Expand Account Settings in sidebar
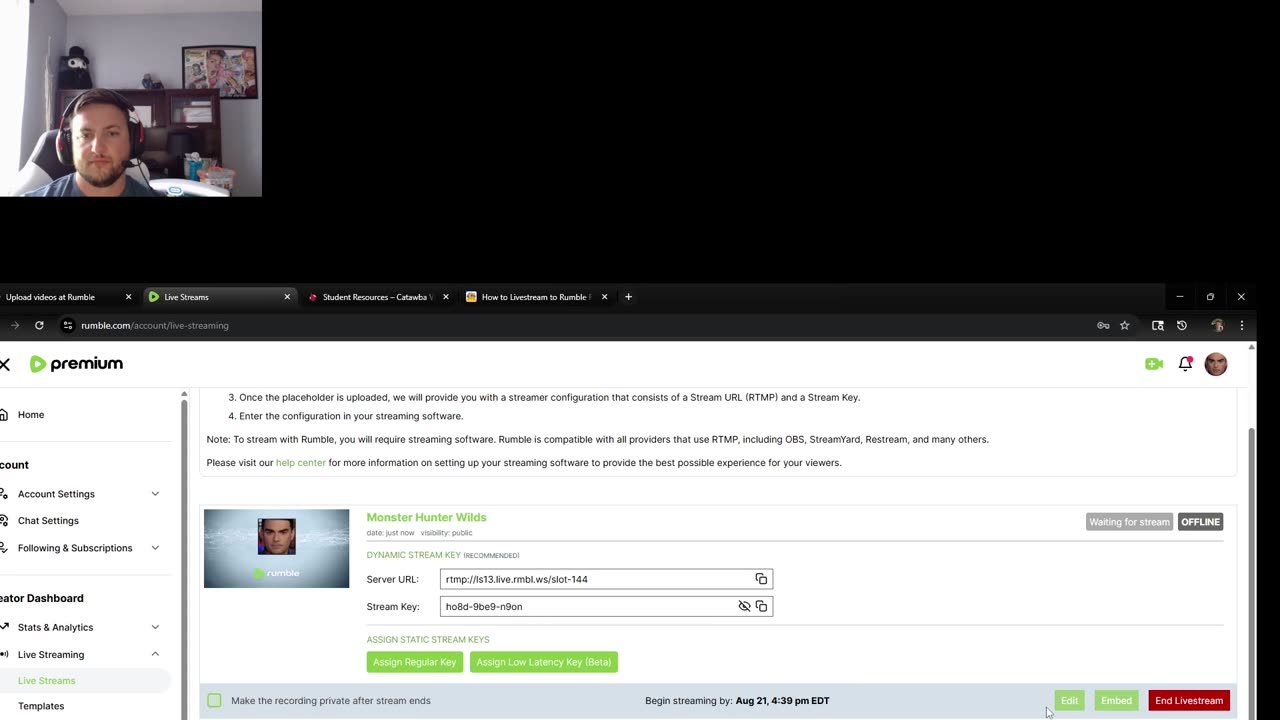Viewport: 1280px width, 720px height. click(x=155, y=494)
